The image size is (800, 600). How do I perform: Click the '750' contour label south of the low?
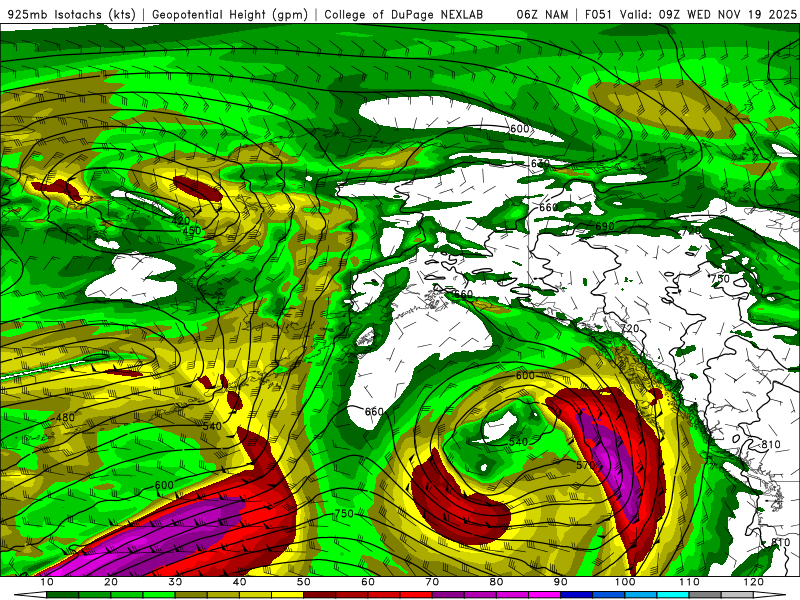click(344, 513)
